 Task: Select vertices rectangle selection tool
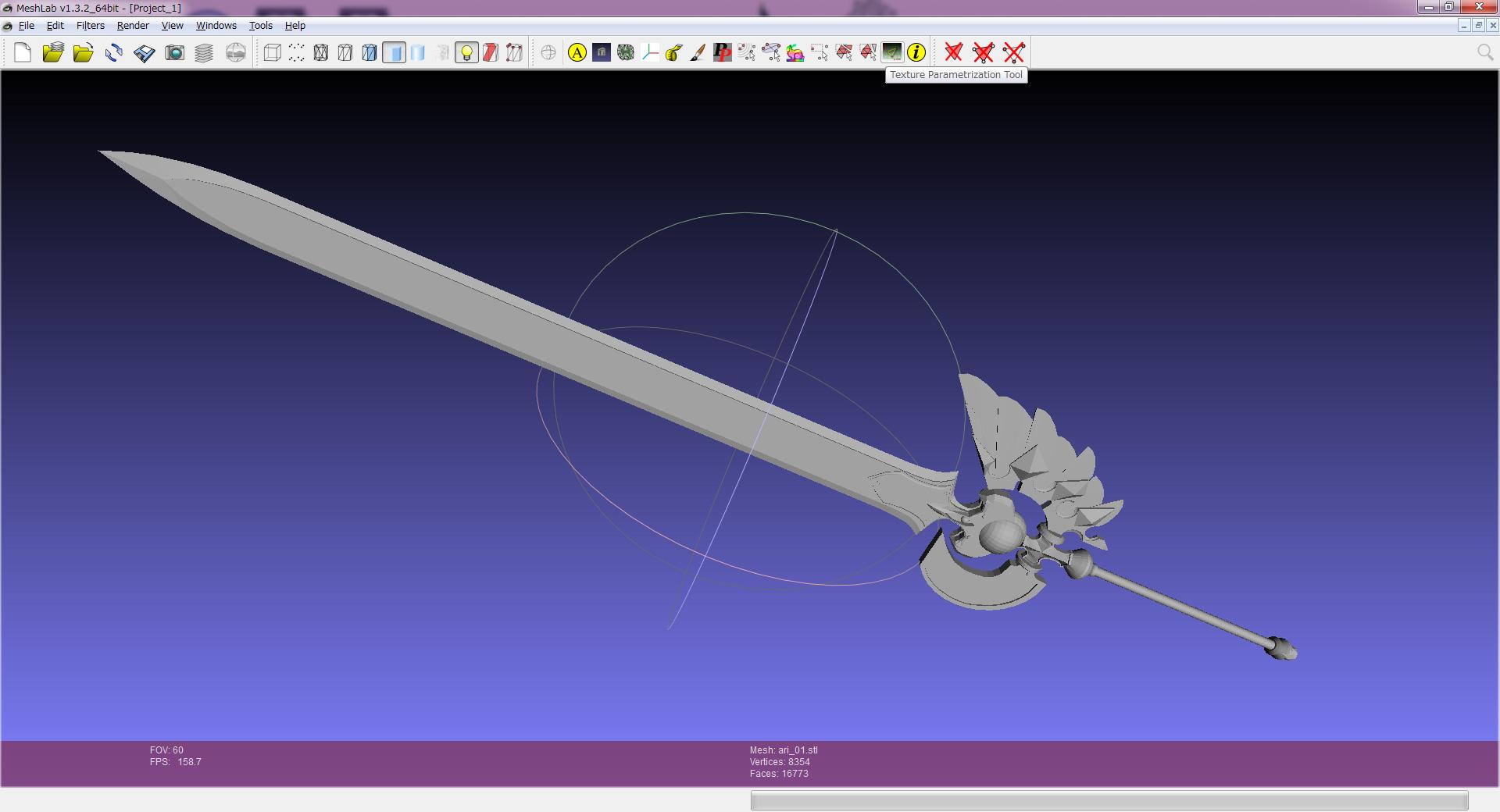point(820,52)
